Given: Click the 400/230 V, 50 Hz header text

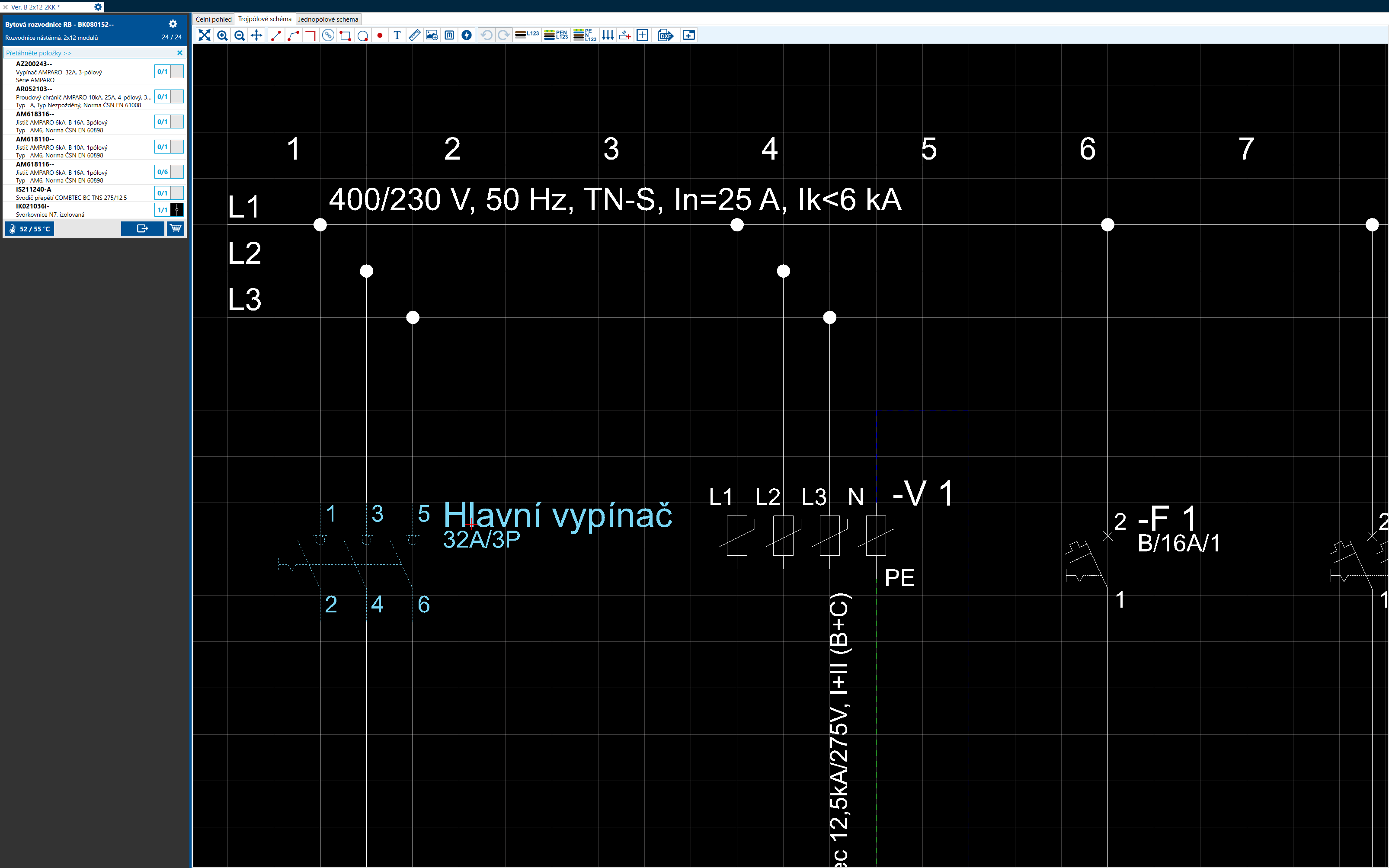Looking at the screenshot, I should (615, 200).
